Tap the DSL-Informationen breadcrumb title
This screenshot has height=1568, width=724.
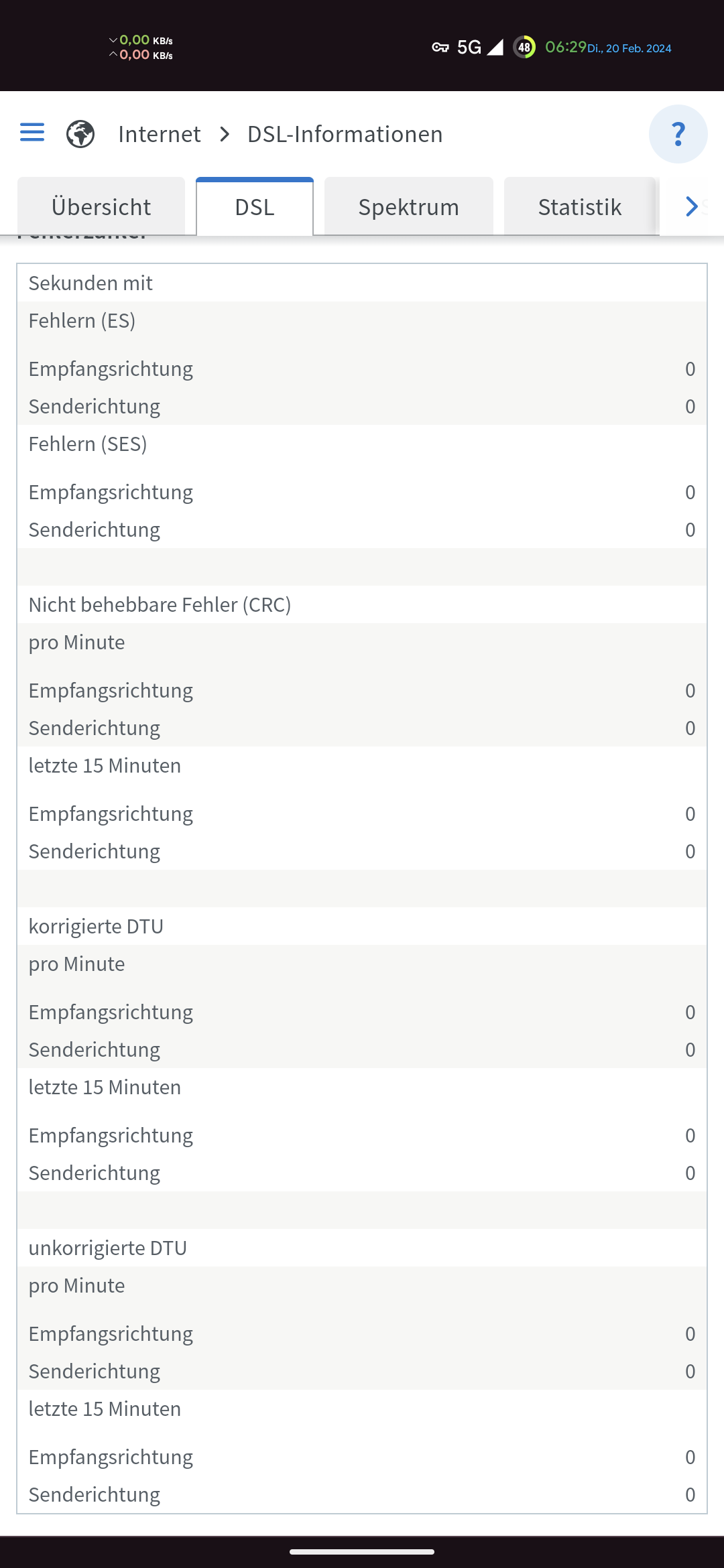coord(345,134)
